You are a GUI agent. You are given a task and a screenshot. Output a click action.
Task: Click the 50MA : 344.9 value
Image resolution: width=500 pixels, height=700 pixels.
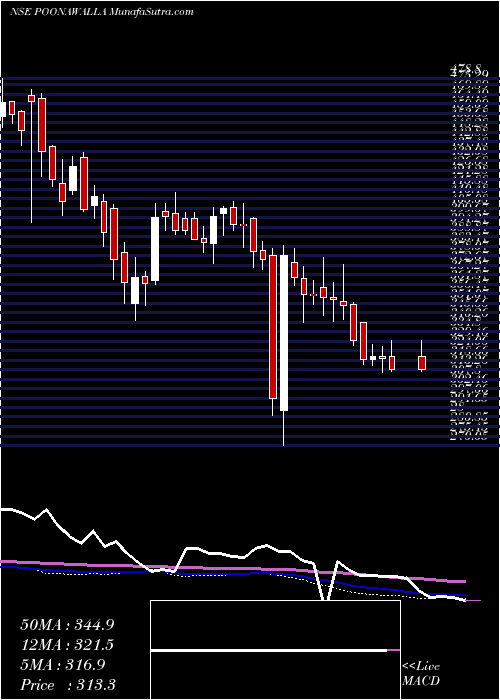pyautogui.click(x=67, y=625)
